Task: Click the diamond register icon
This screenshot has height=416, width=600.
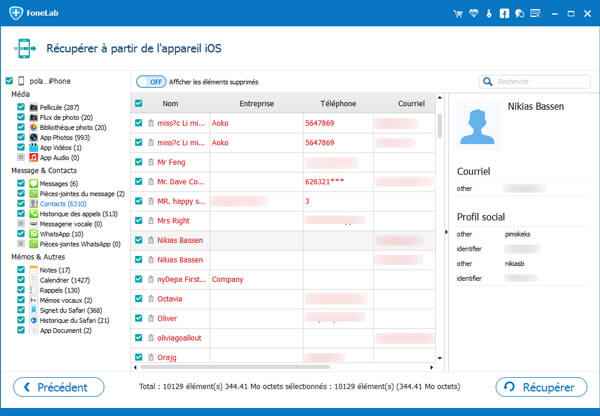Action: [x=474, y=14]
